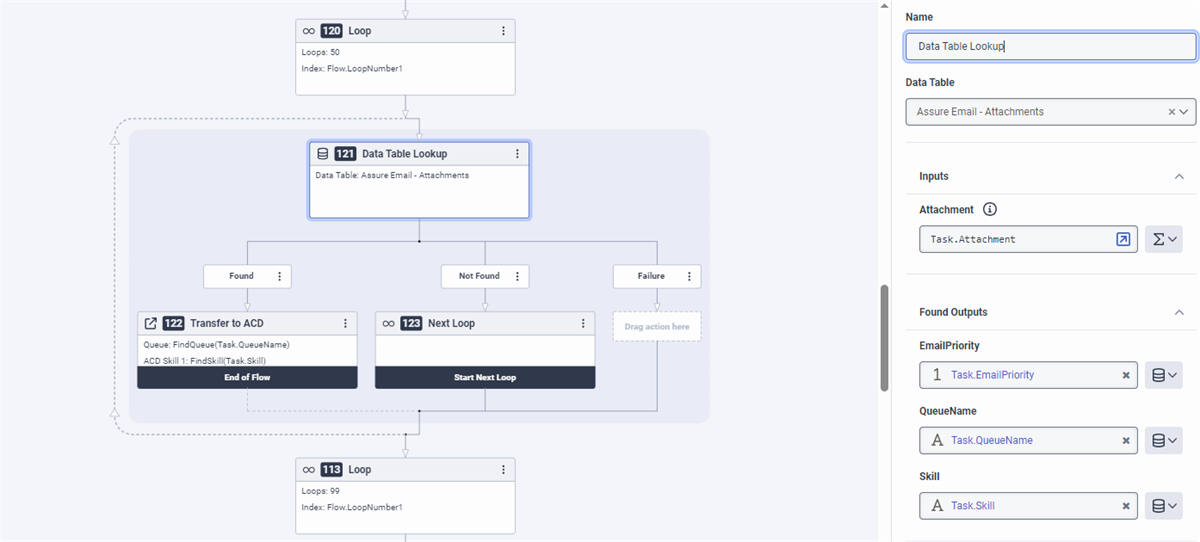1200x542 pixels.
Task: Open the Next Loop action's kebab menu
Action: pyautogui.click(x=583, y=323)
